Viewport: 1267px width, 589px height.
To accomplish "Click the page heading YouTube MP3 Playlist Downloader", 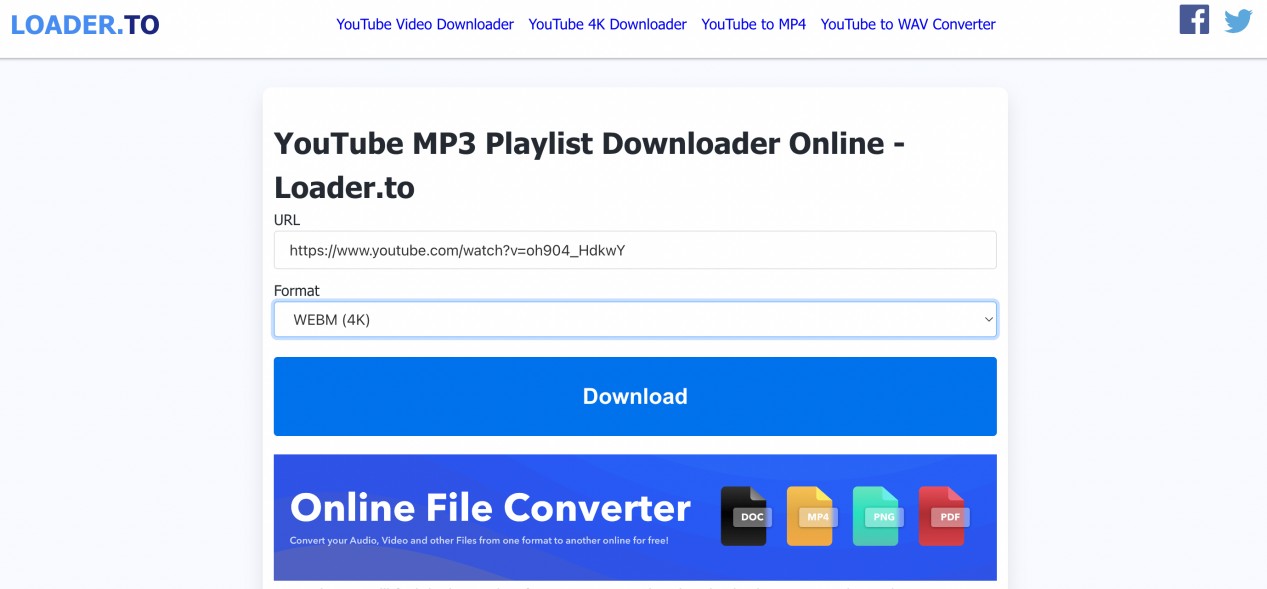I will tap(590, 165).
